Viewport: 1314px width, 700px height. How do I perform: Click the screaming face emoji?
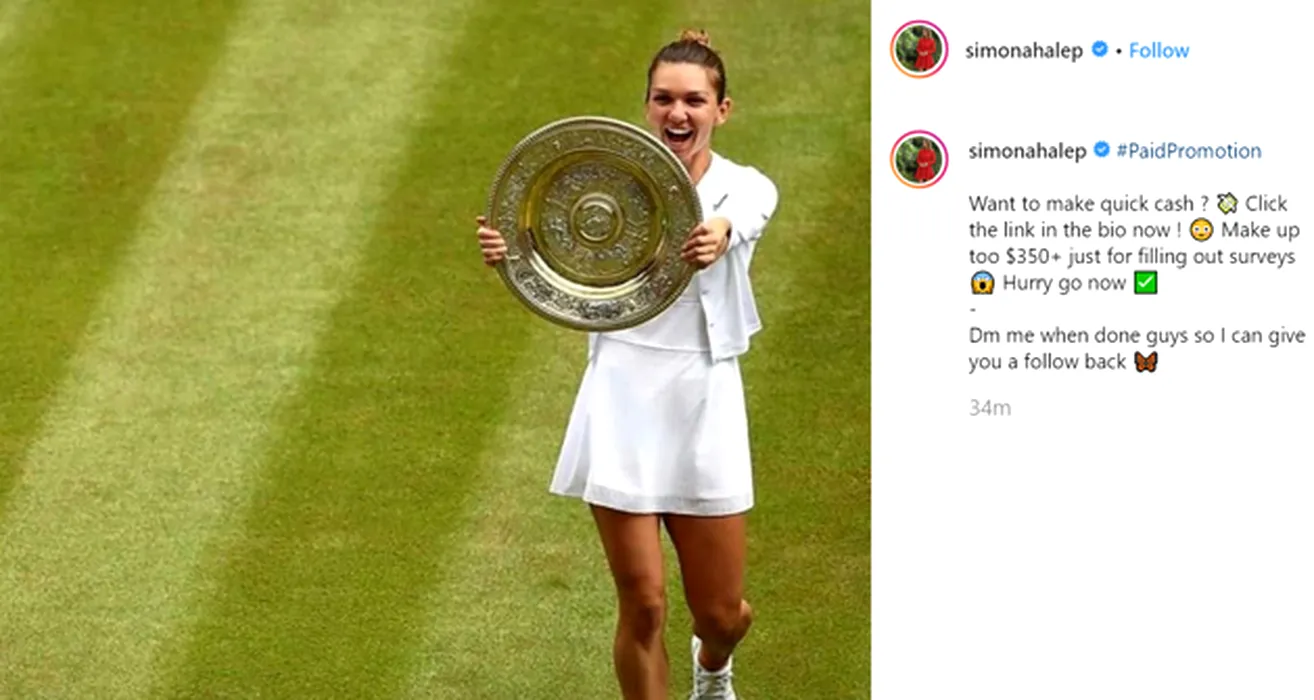tap(982, 283)
